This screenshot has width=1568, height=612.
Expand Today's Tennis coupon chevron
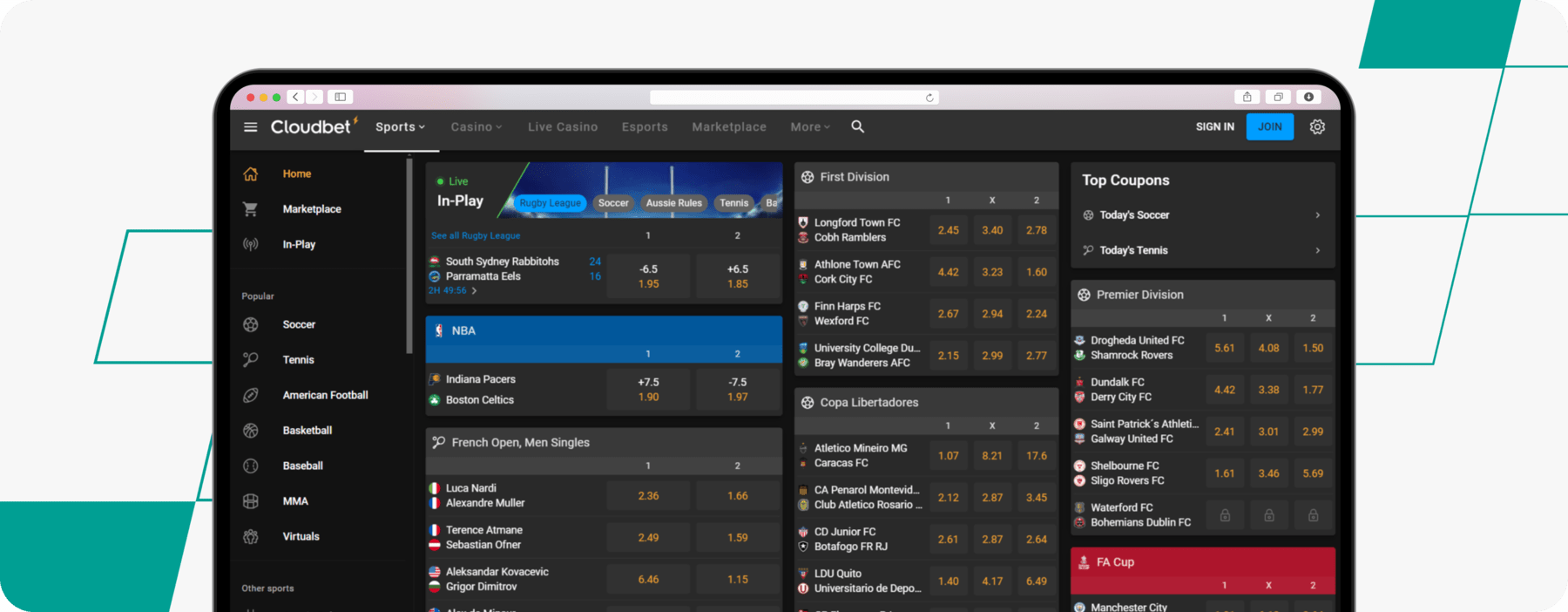click(x=1317, y=250)
